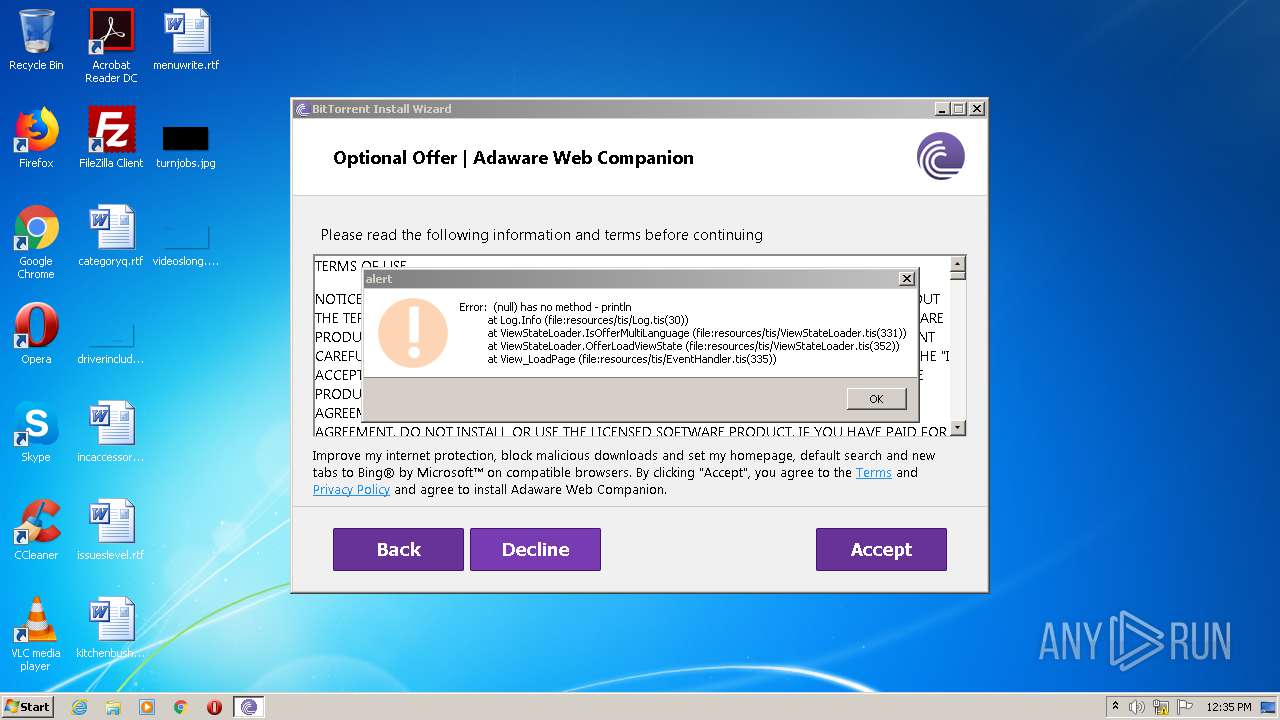Maximize the BitTorrent Install Wizard
The image size is (1280, 720).
click(958, 109)
